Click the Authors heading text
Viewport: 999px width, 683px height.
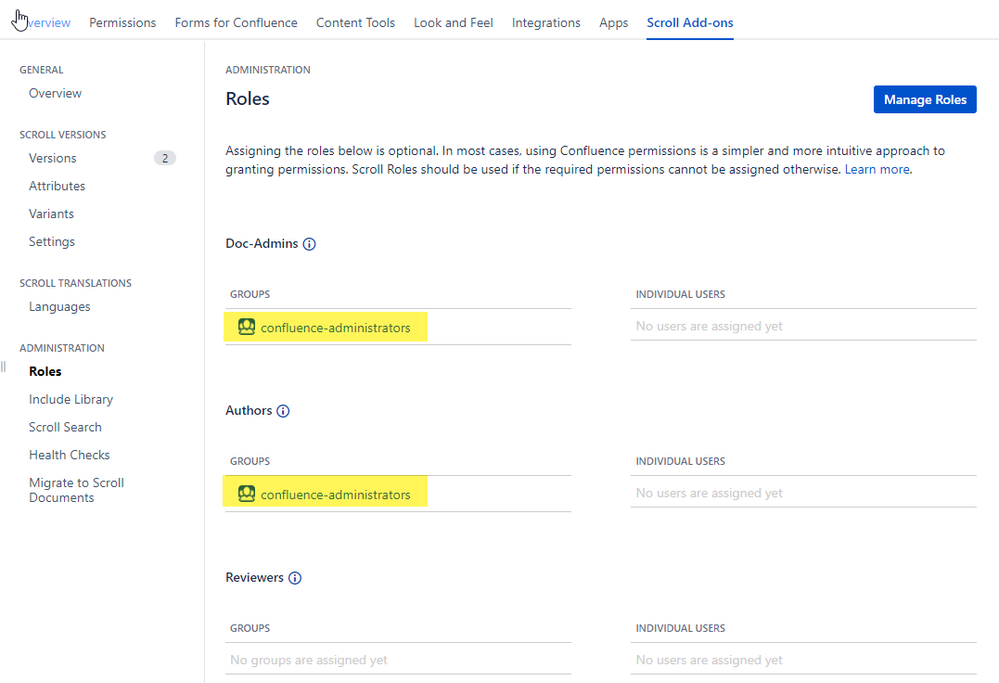pos(248,411)
